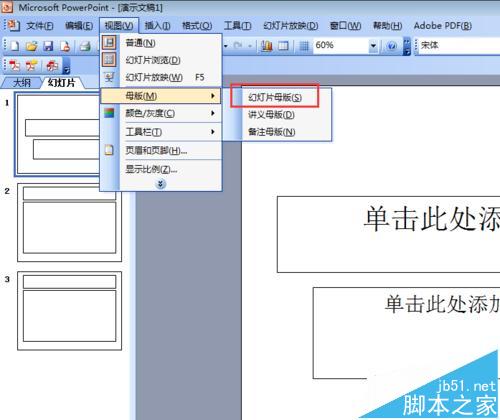Click the PowerPoint document icon by 文件
Screen dimensions: 500x420
[x=13, y=25]
